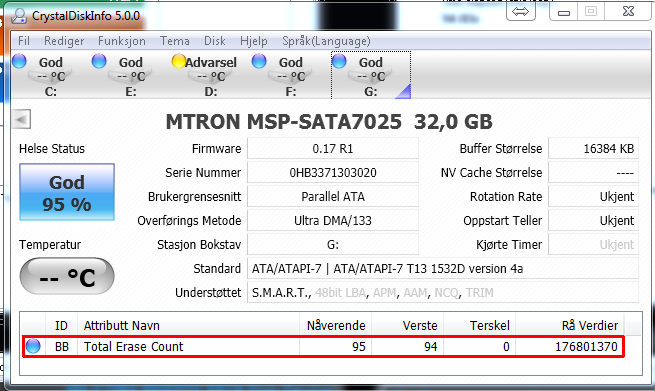
Task: Open the Disk menu
Action: tap(215, 41)
